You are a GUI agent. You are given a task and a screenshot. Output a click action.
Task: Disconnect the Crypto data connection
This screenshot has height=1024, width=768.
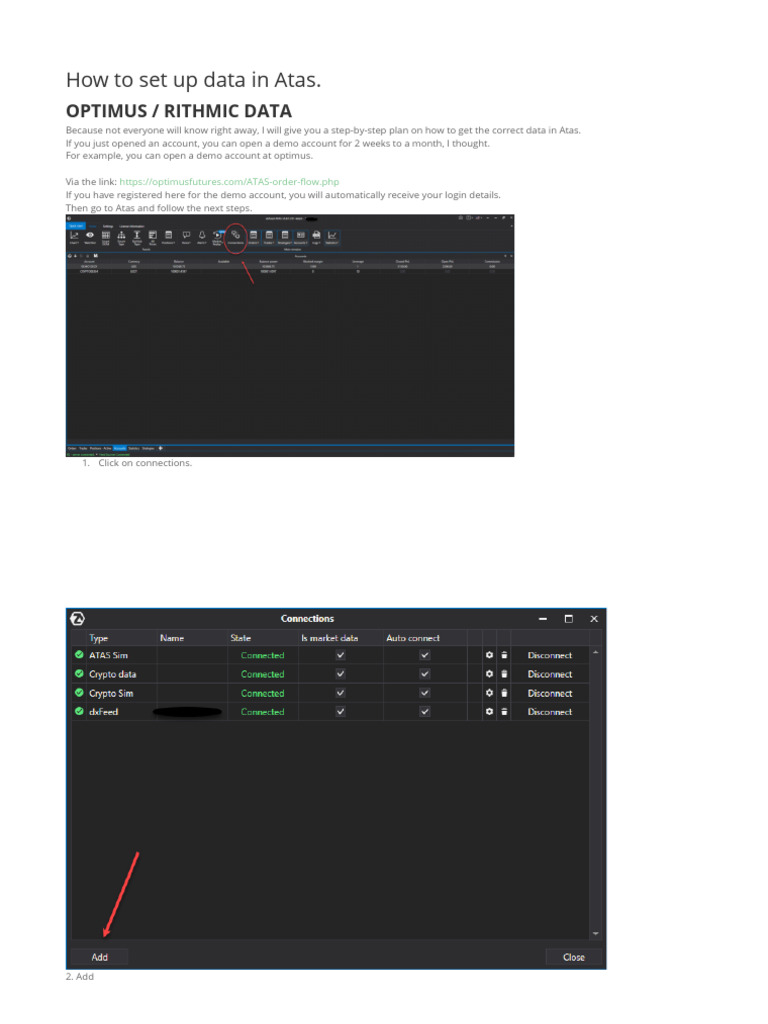[550, 674]
